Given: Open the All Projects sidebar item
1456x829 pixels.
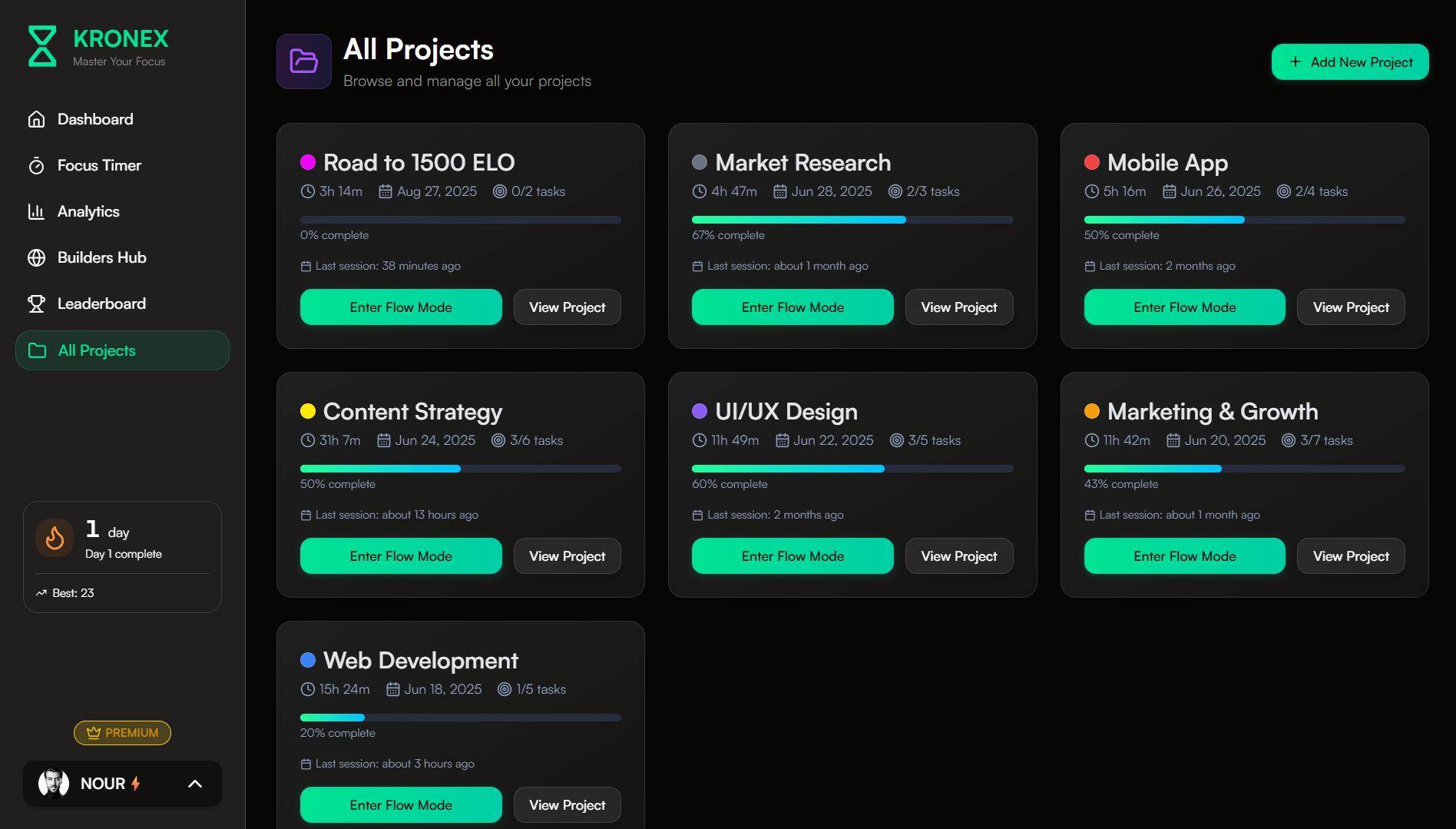Looking at the screenshot, I should click(x=122, y=350).
